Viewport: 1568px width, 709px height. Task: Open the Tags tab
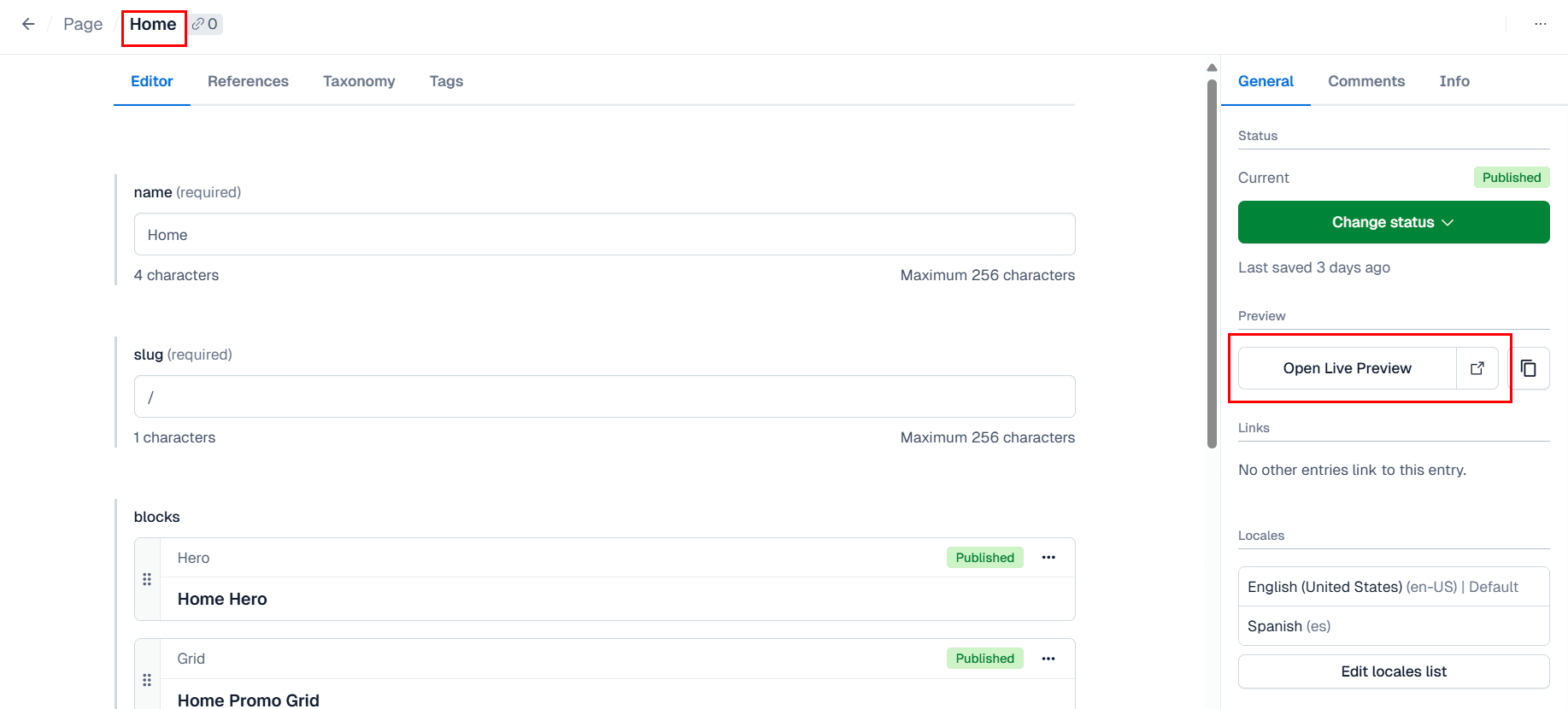[x=446, y=81]
